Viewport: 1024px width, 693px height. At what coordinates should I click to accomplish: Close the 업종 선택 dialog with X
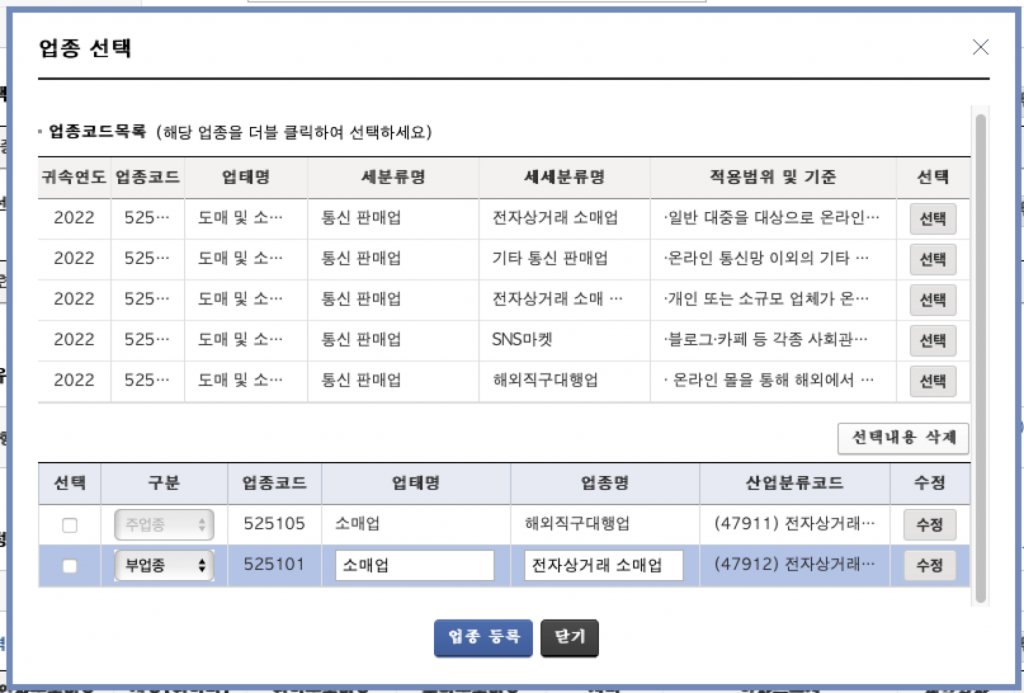tap(980, 47)
